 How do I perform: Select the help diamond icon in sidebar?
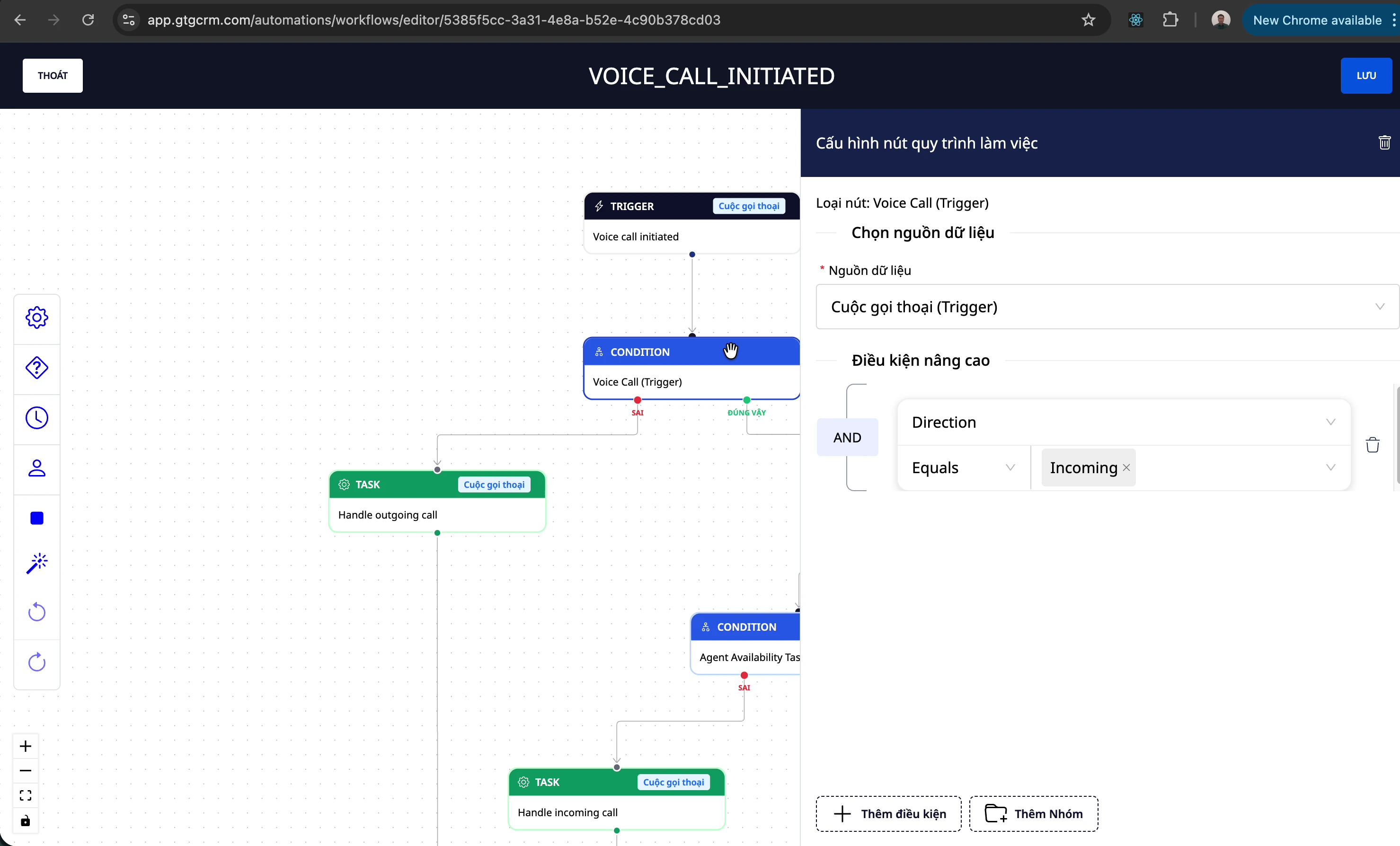[x=37, y=368]
